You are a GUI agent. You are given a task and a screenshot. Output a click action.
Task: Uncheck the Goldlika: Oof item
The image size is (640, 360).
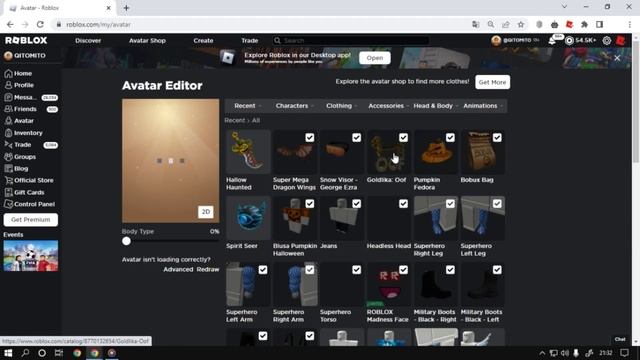click(403, 138)
